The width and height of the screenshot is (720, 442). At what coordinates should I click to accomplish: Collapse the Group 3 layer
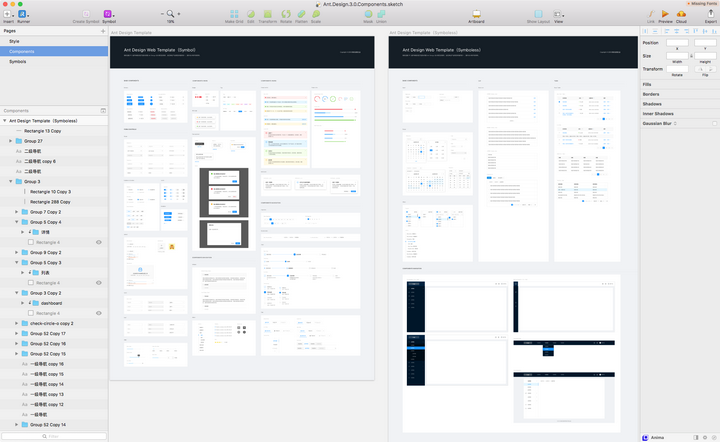[11, 181]
